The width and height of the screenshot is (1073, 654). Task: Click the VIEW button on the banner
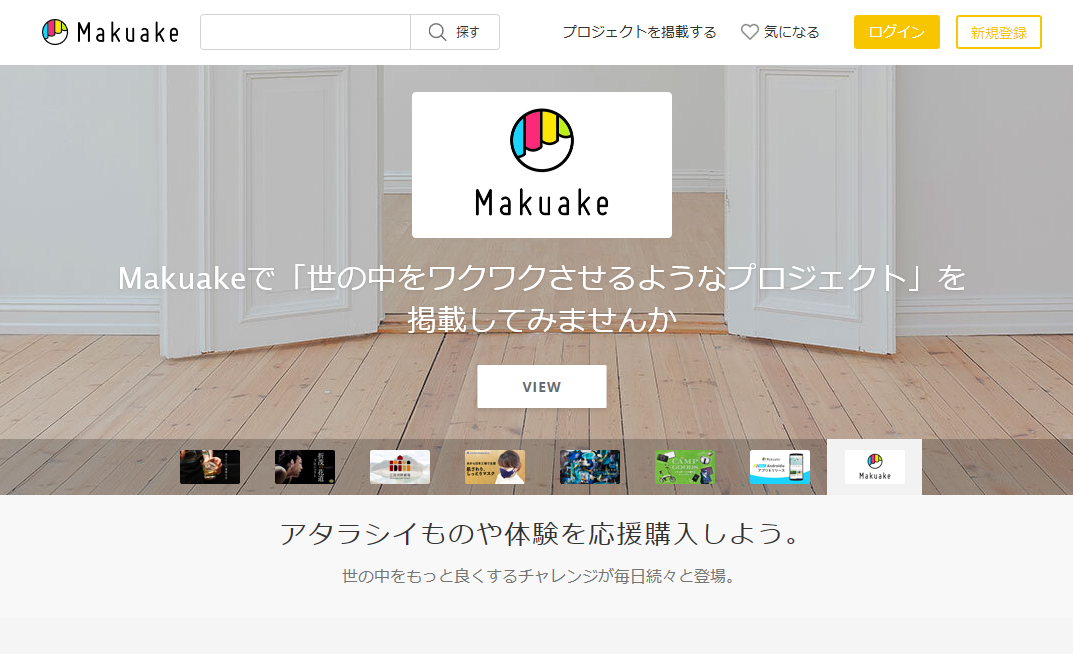pos(541,387)
